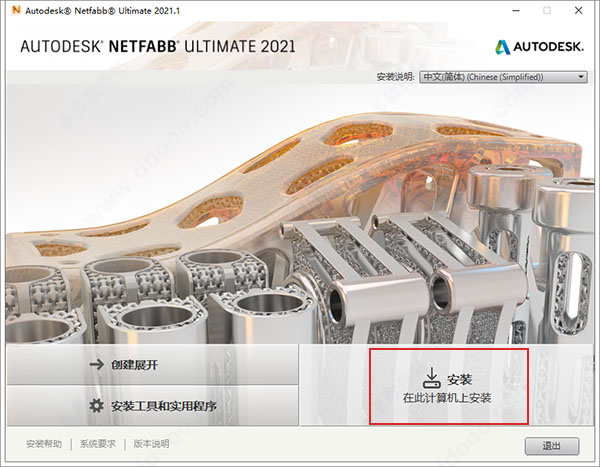Click the 退出 button
Viewport: 600px width, 467px height.
[552, 446]
